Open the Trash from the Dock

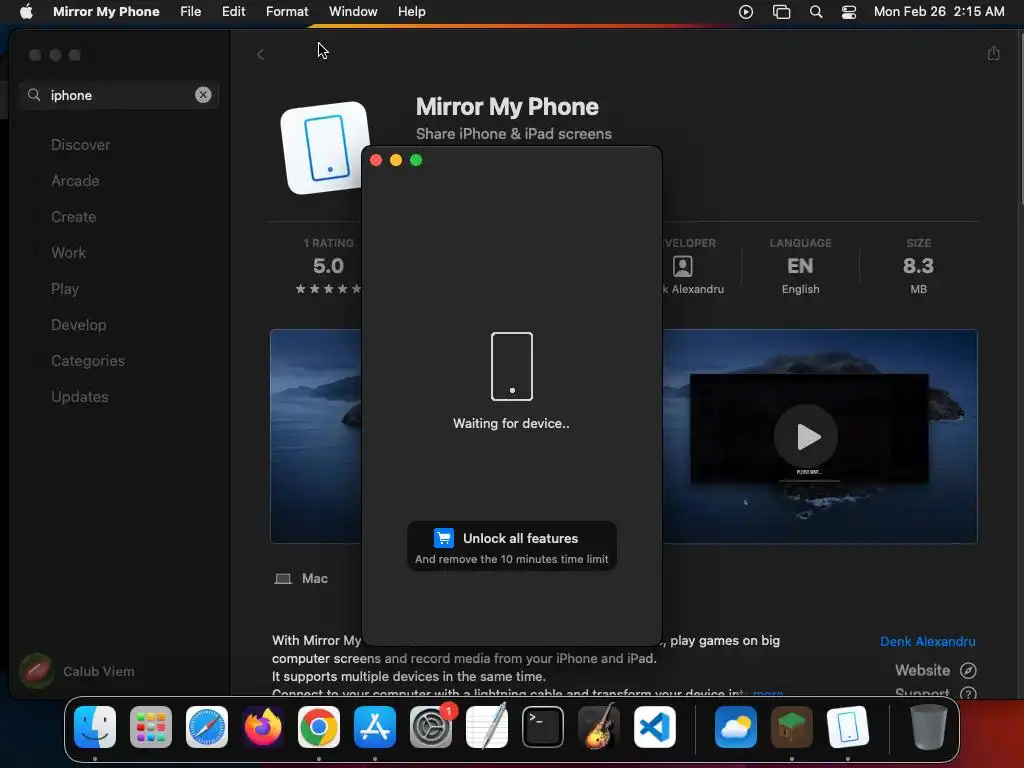tap(929, 727)
